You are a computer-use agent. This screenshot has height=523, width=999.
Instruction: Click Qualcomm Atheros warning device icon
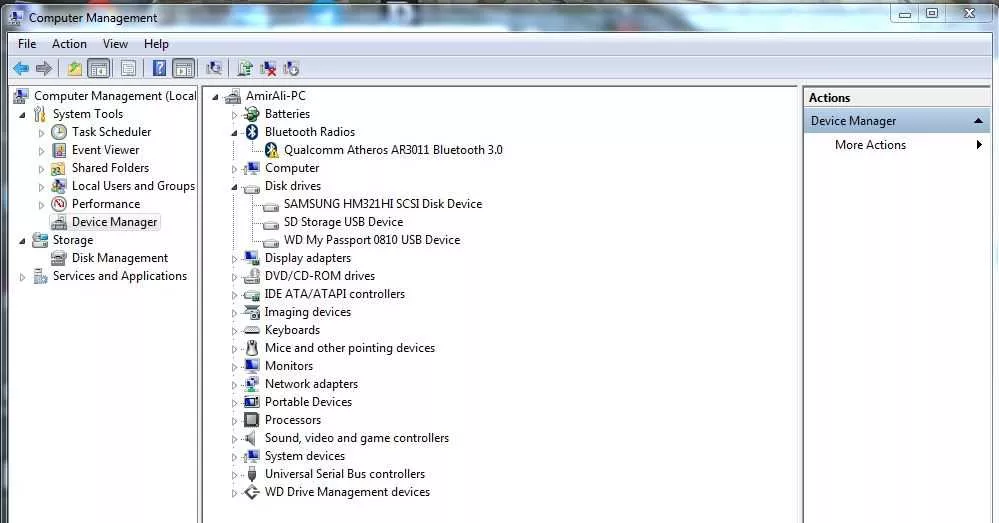(x=271, y=150)
